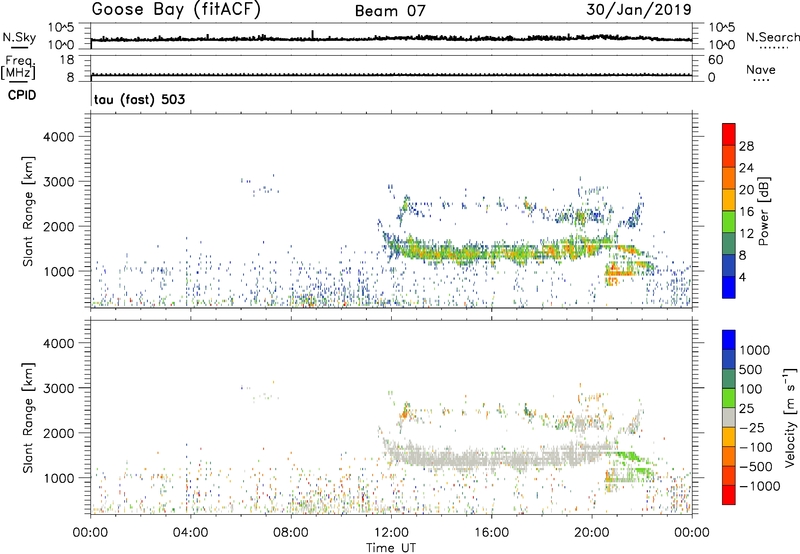The height and width of the screenshot is (554, 800).
Task: Click the "08:00" time tick label
Action: click(x=291, y=533)
